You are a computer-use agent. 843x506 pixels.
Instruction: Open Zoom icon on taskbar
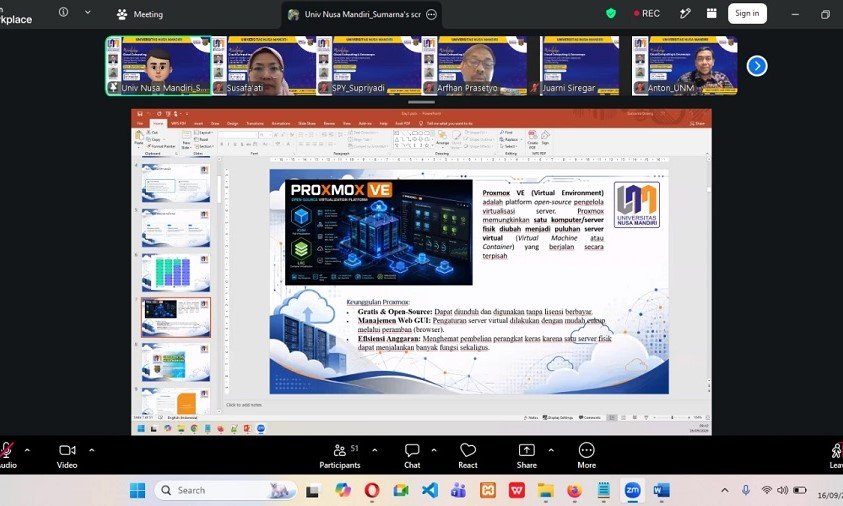pos(632,490)
